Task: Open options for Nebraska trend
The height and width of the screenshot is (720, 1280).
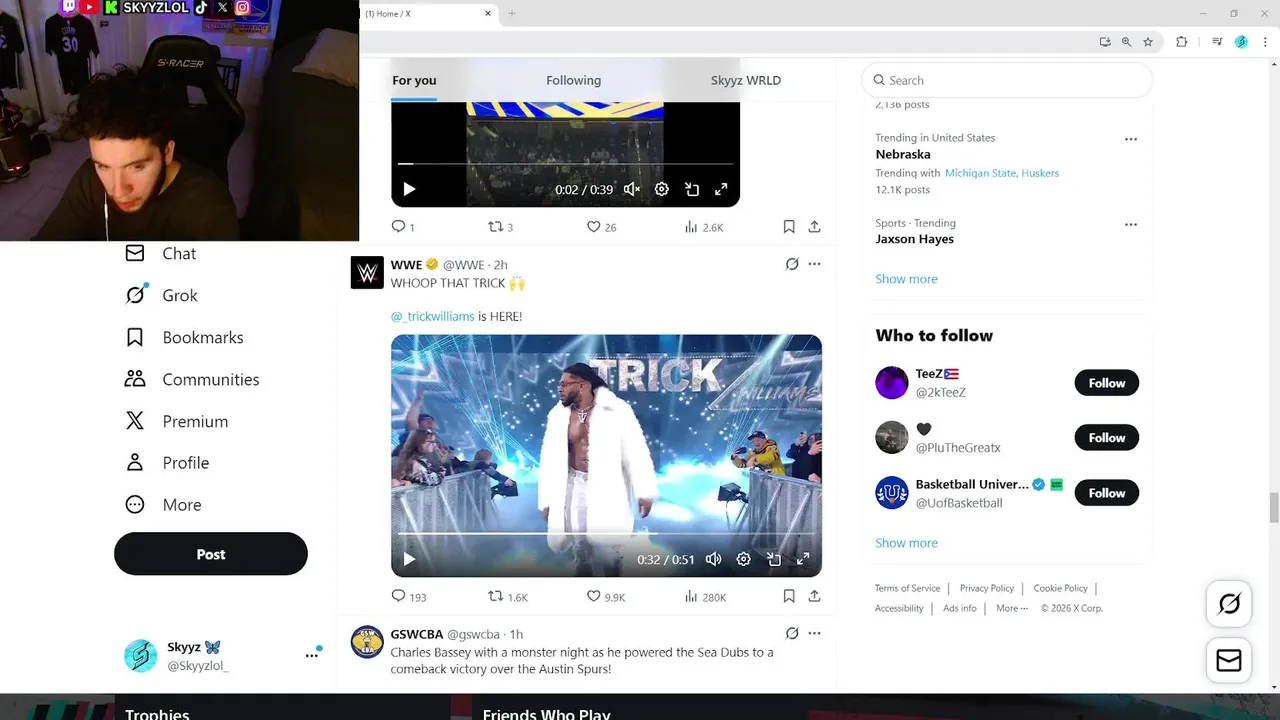Action: [1131, 139]
